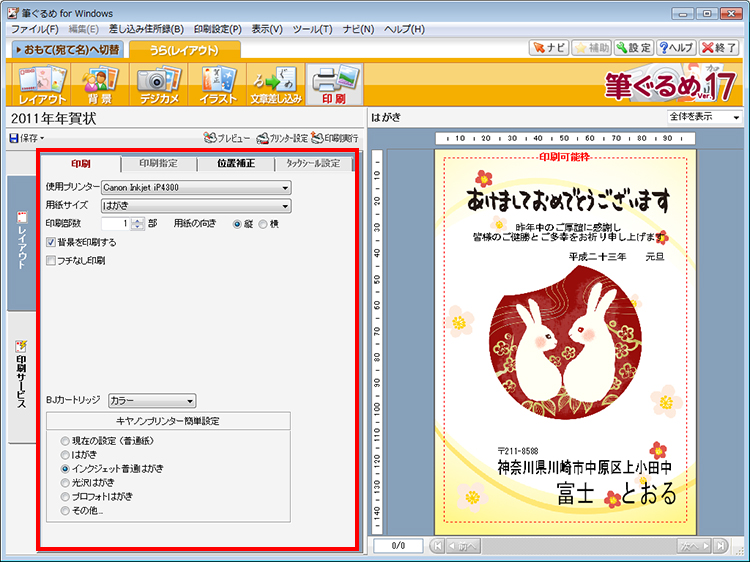Open the 用紙サイズ paper size dropdown
The height and width of the screenshot is (562, 750).
coord(196,206)
